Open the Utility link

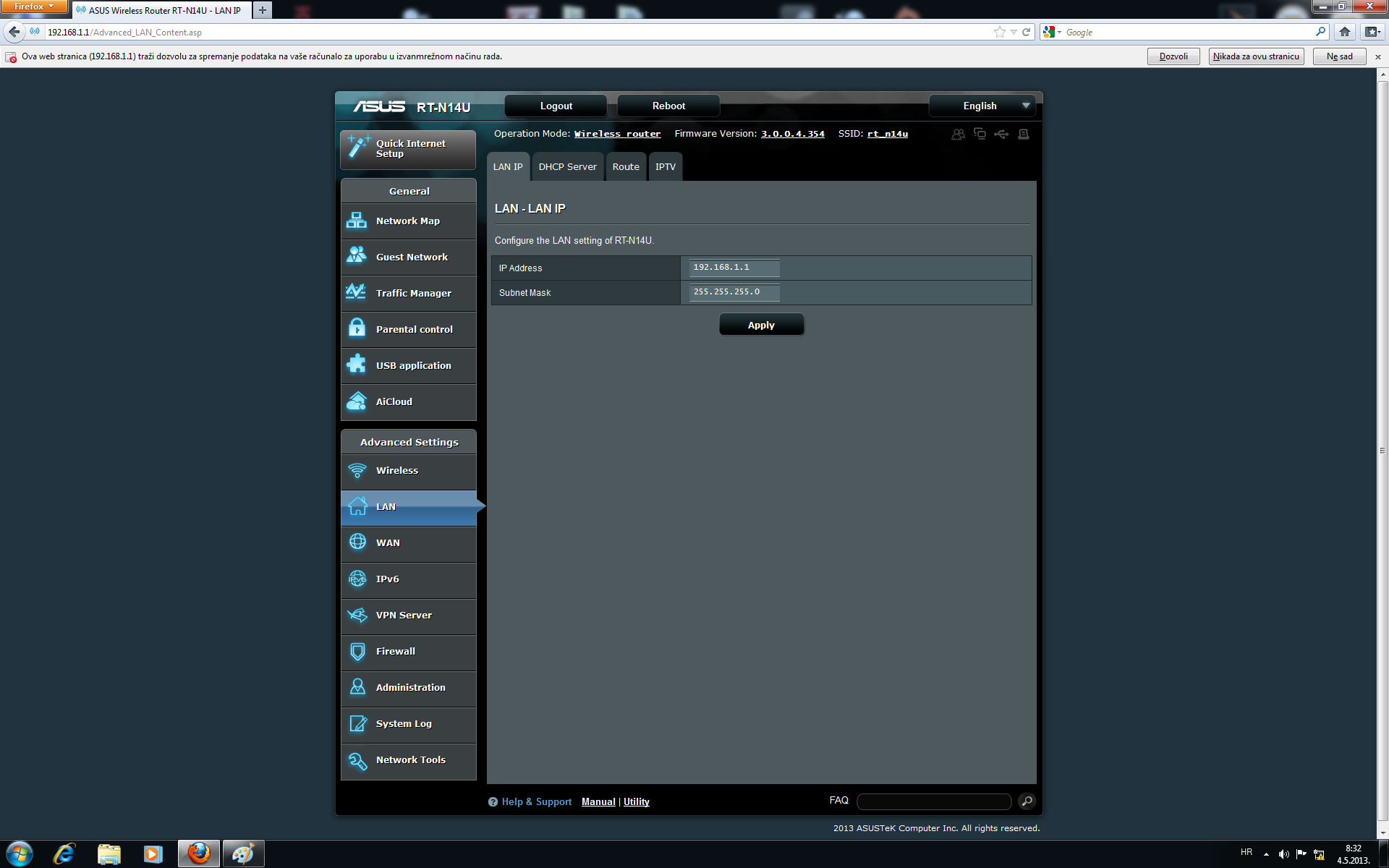pyautogui.click(x=637, y=801)
